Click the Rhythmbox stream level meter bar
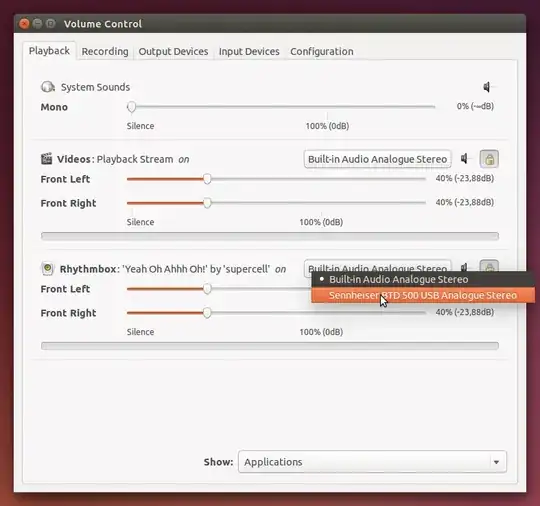The height and width of the screenshot is (506, 540). (270, 346)
